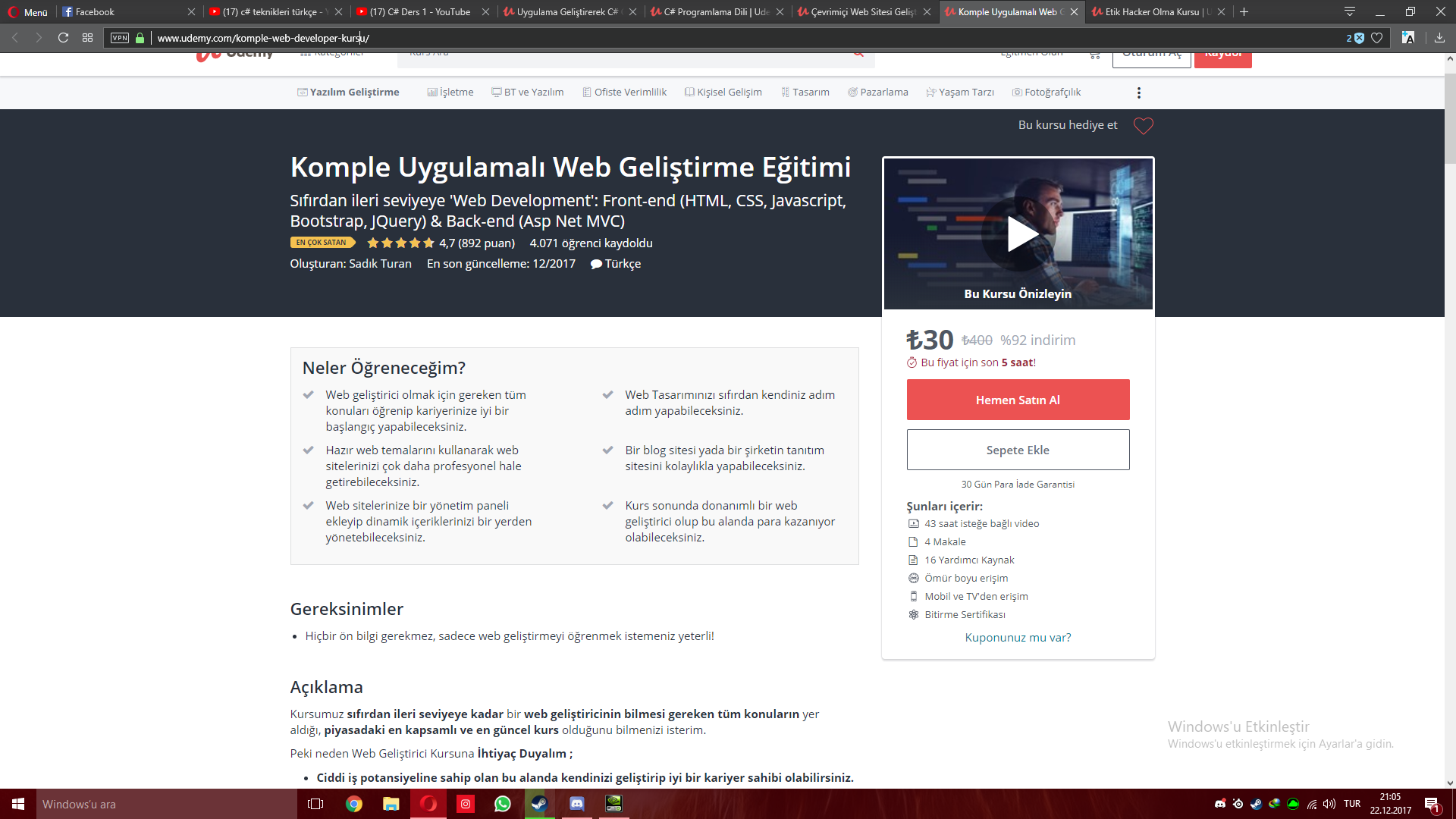1456x819 pixels.
Task: Open the red camera app on taskbar
Action: (466, 804)
